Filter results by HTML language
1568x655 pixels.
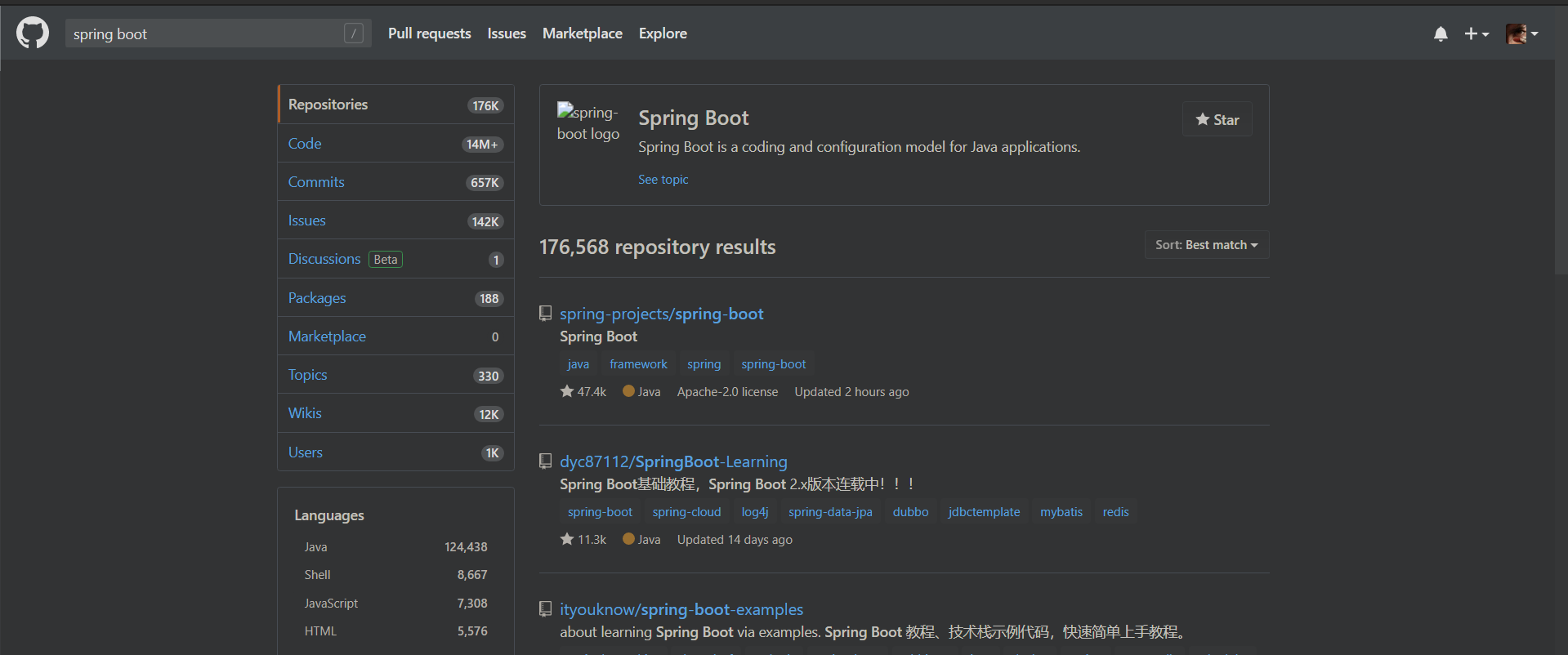[396, 631]
